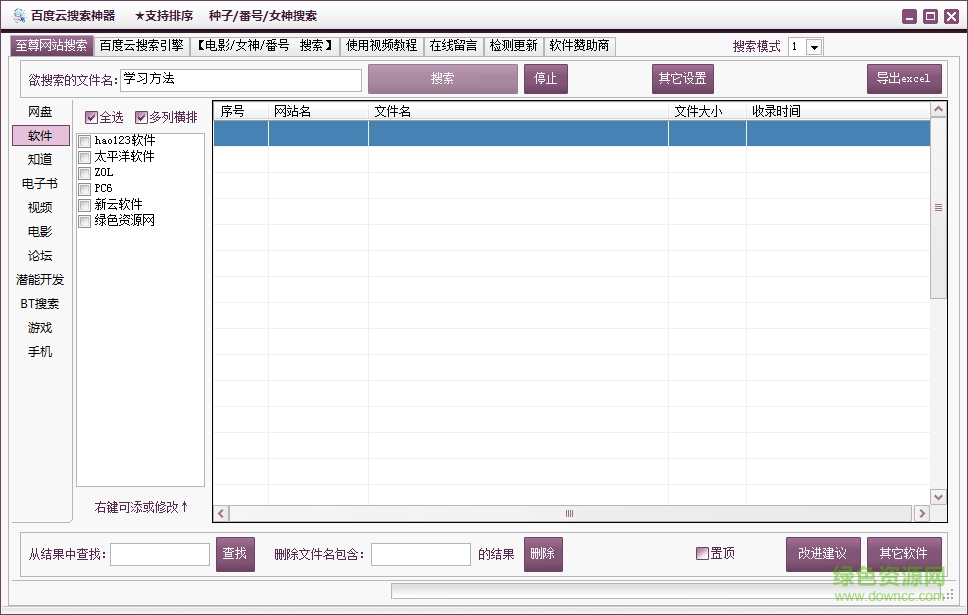Open the 网盘 category in the sidebar

[x=39, y=111]
